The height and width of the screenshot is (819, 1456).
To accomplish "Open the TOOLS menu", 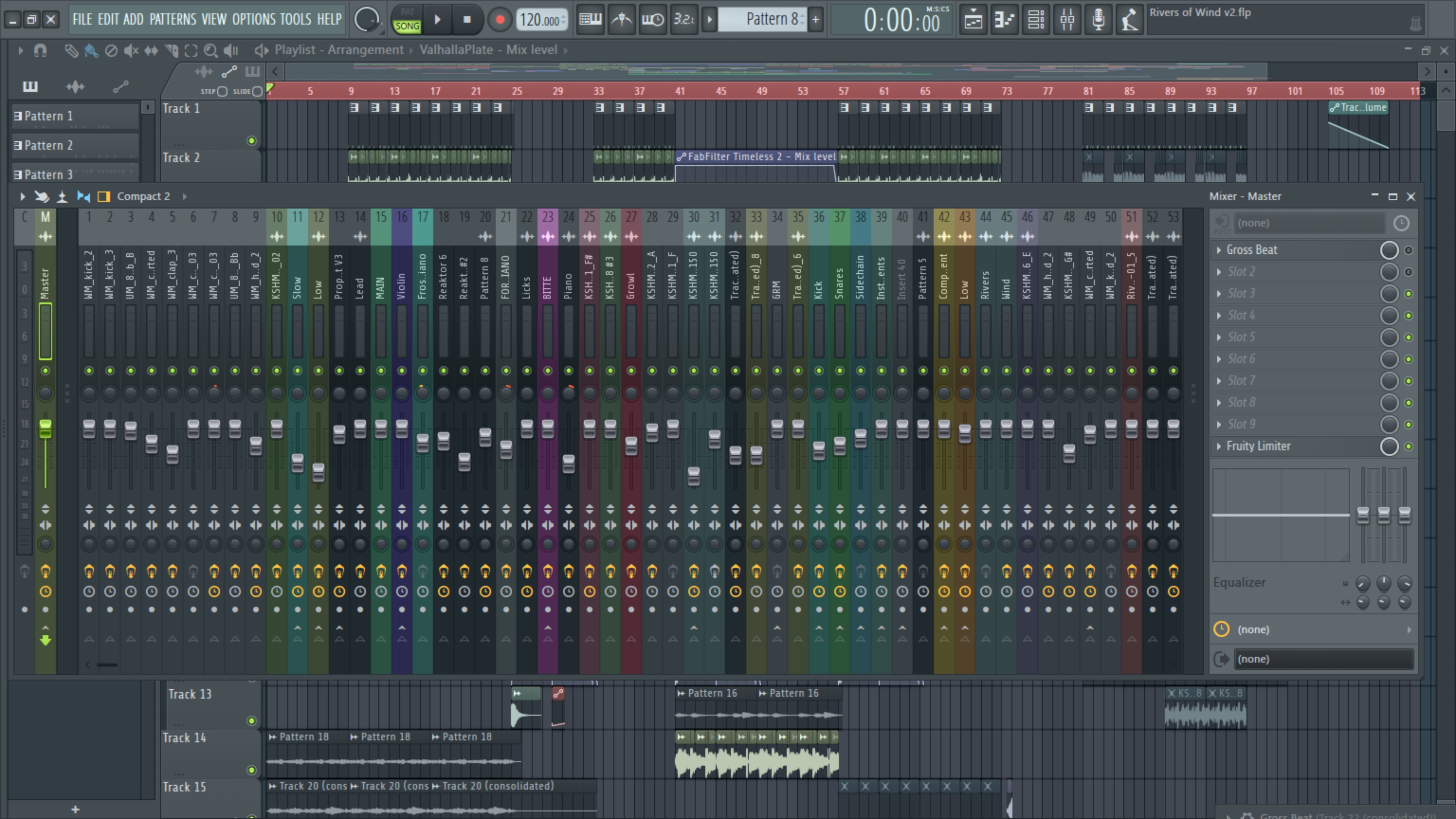I will point(295,19).
